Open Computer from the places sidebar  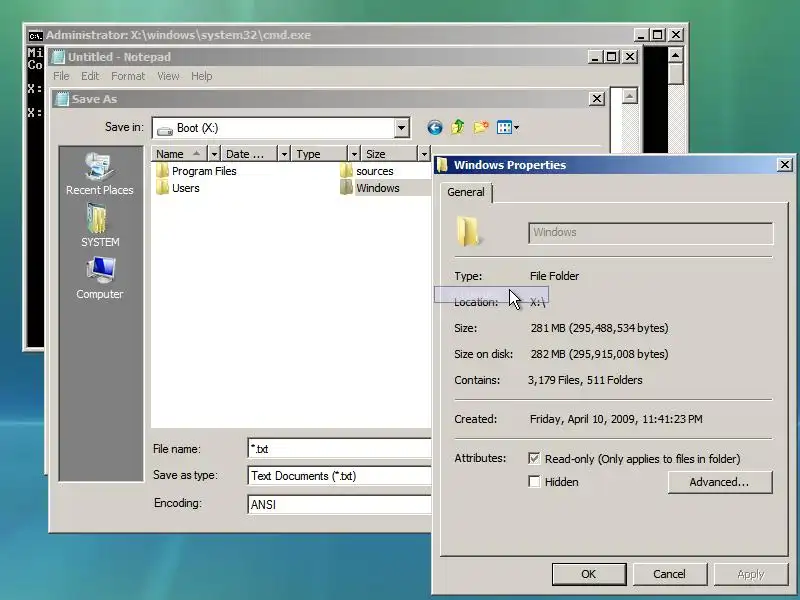(x=99, y=278)
